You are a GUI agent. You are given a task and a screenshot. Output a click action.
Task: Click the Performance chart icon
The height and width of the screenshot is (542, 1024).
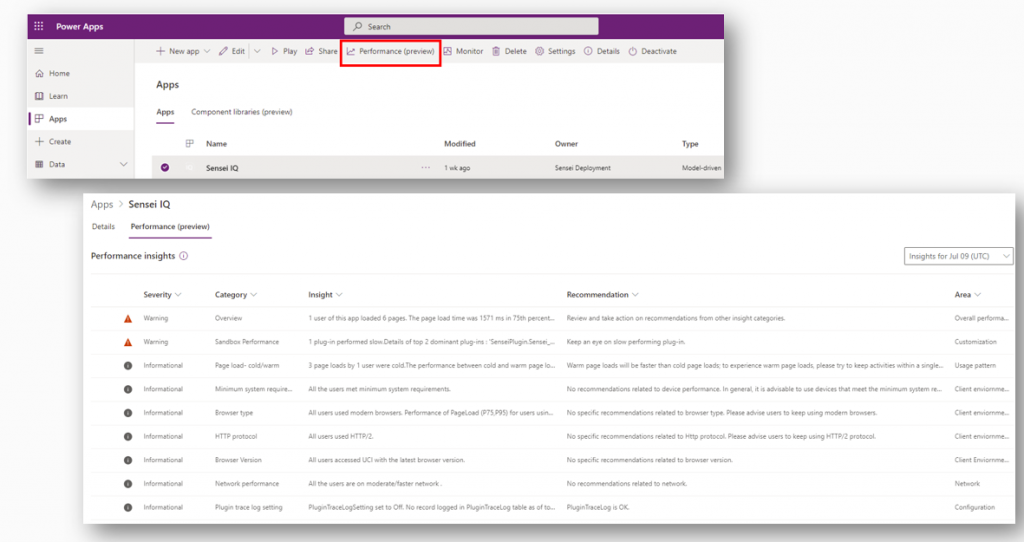(x=351, y=51)
